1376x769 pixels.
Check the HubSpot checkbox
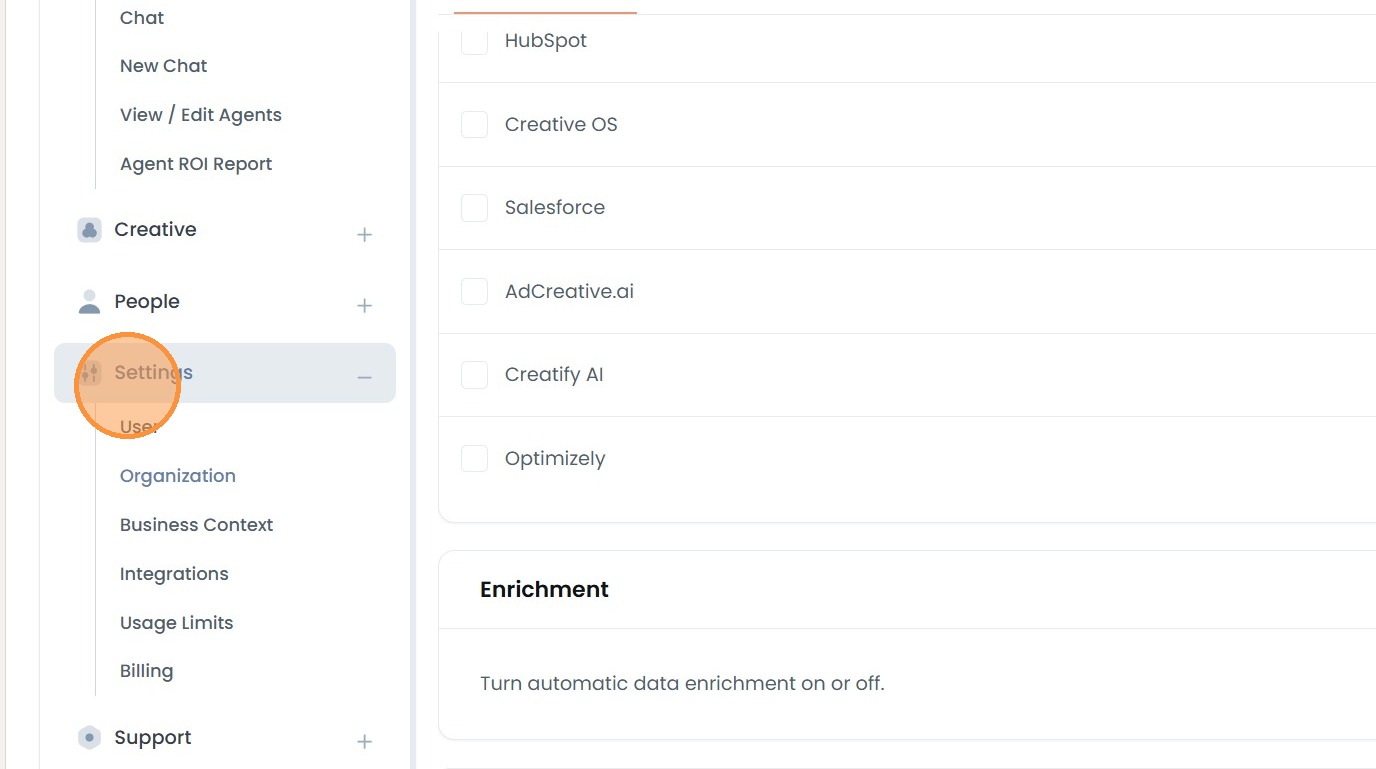[x=474, y=41]
